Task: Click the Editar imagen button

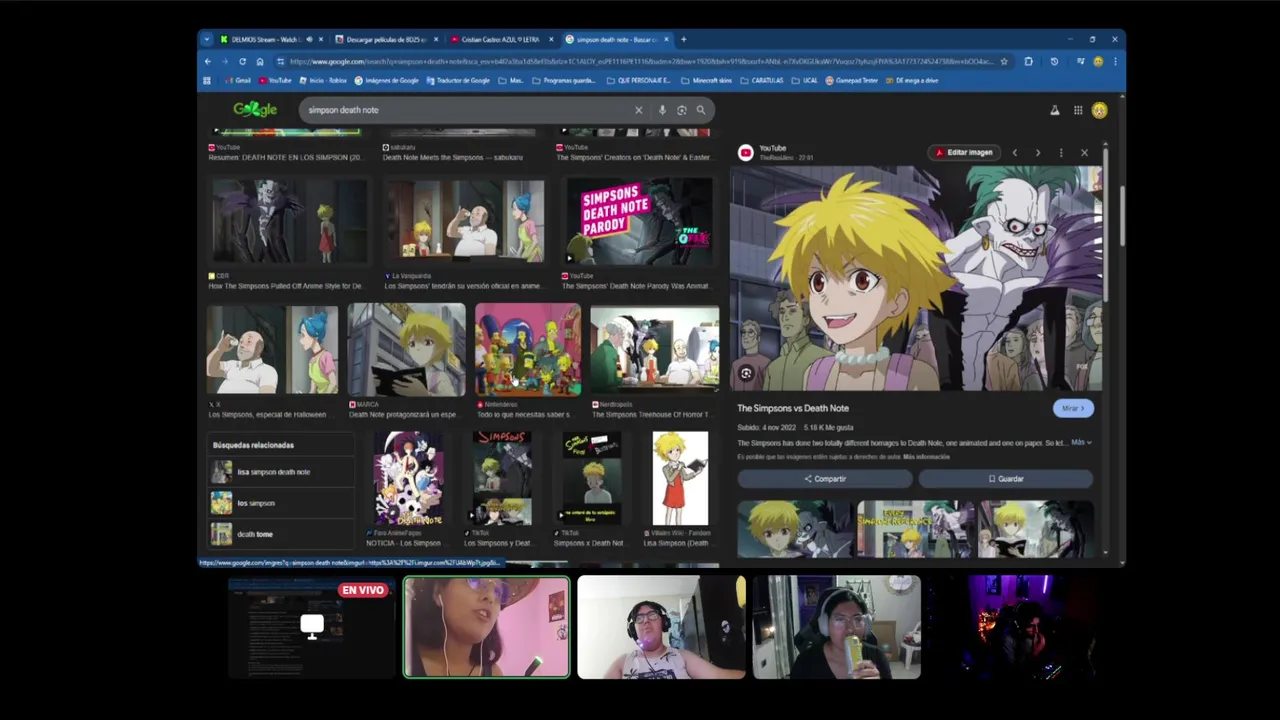Action: tap(964, 152)
